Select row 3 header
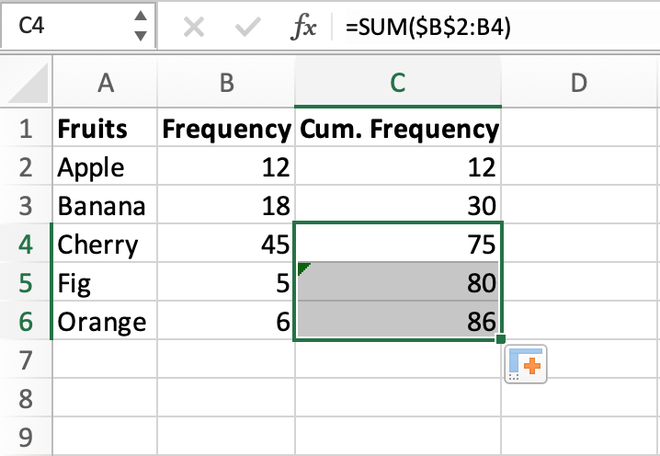 [26, 205]
